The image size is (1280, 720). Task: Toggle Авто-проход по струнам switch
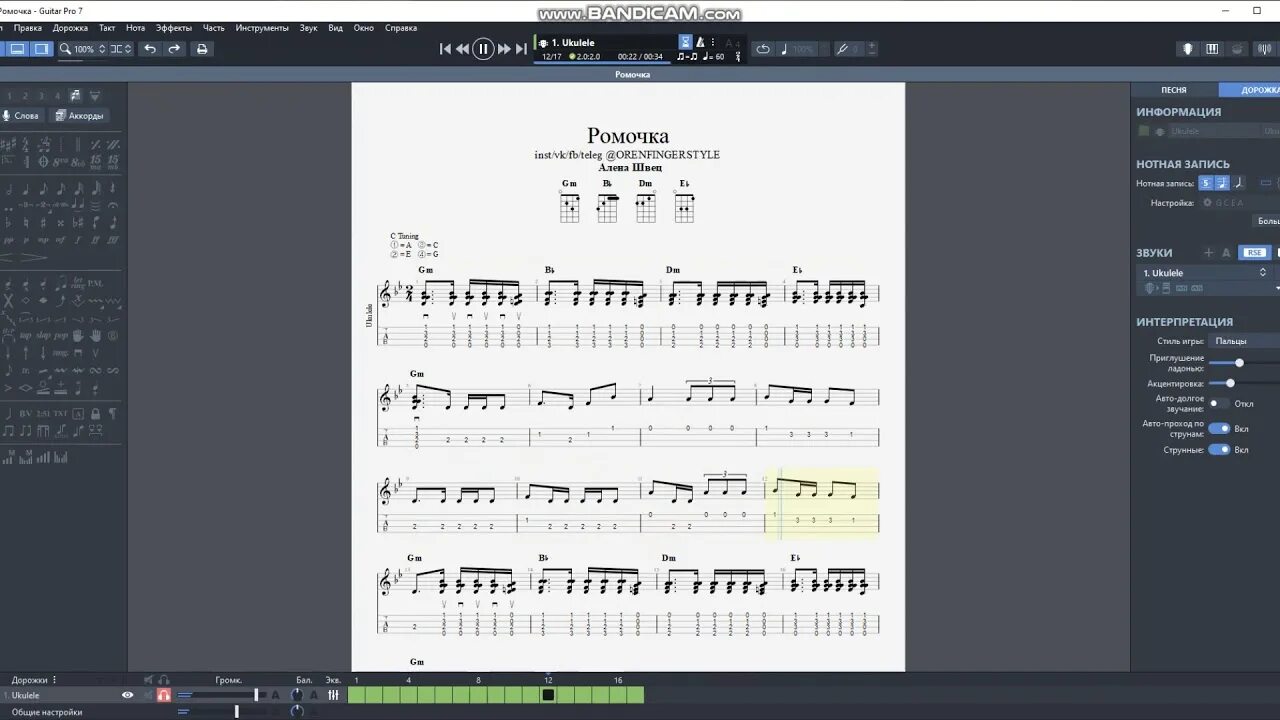click(1219, 428)
